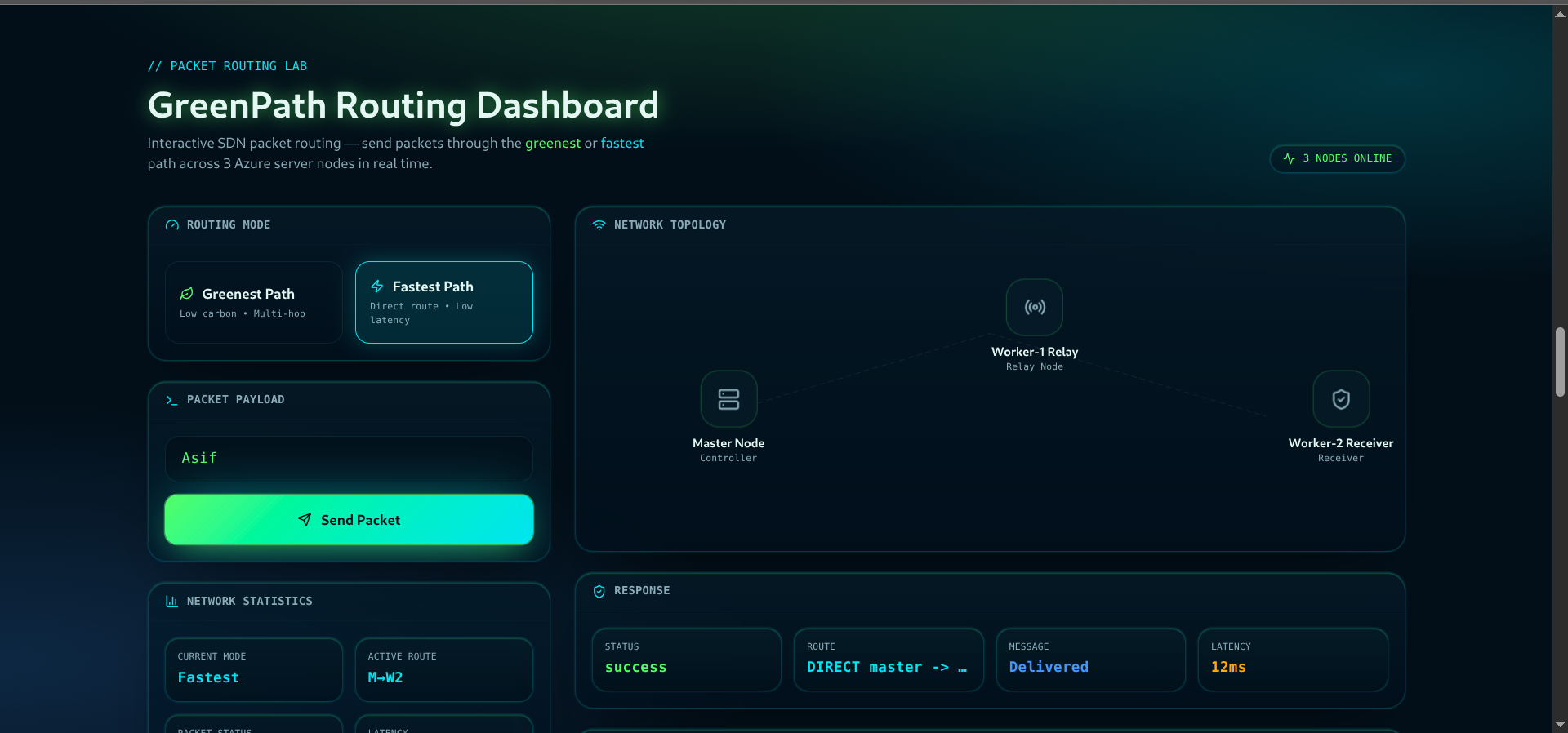
Task: Click the Route DIRECT master response card
Action: click(x=889, y=660)
